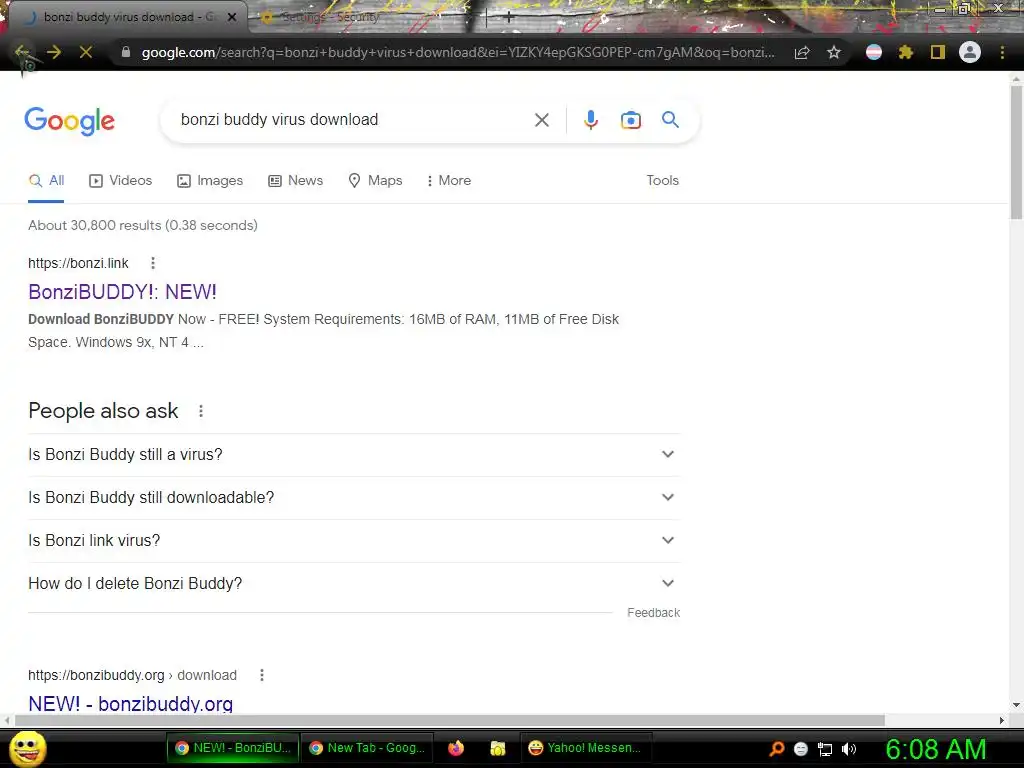The height and width of the screenshot is (768, 1024).
Task: Open options for the bonzi.link result
Action: point(153,263)
